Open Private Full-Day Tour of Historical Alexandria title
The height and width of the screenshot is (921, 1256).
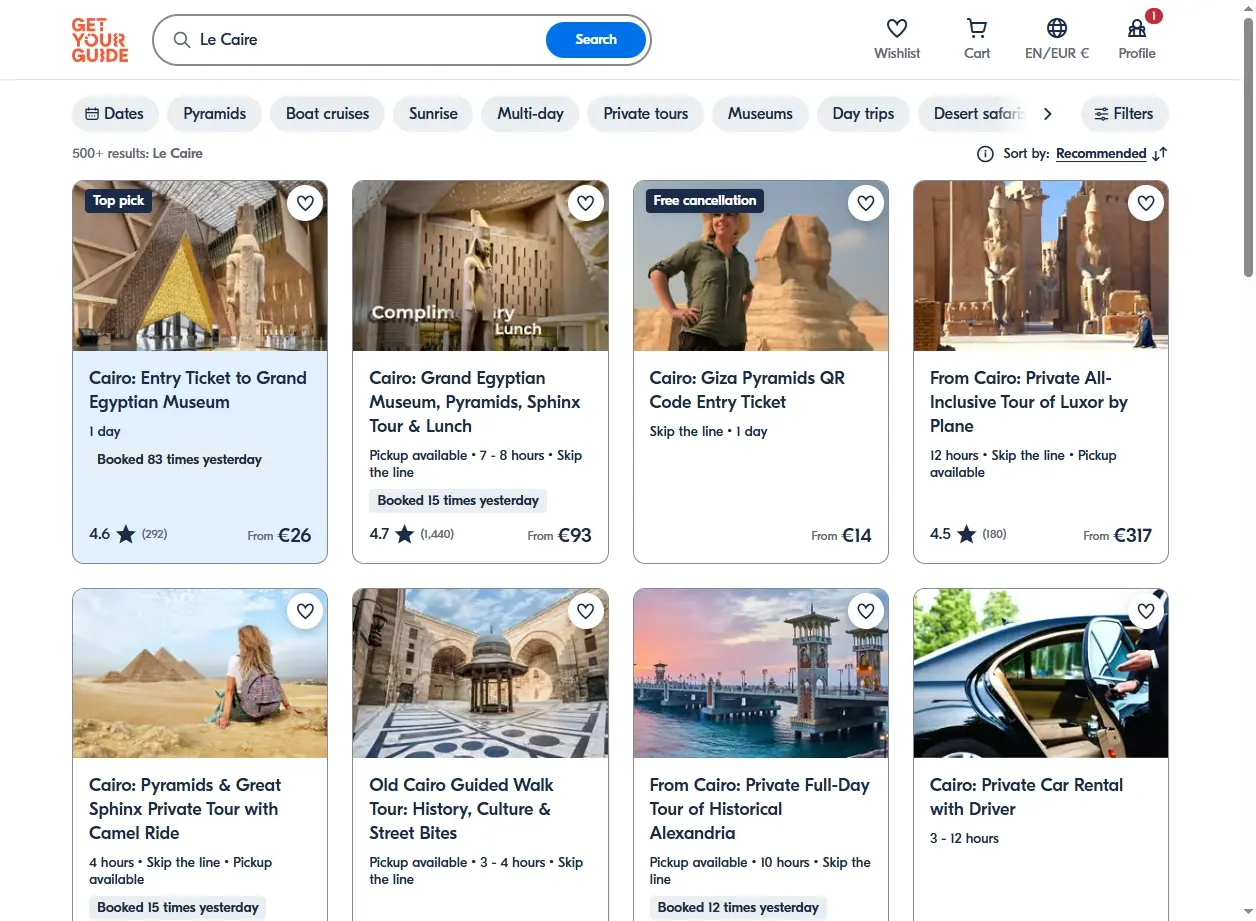click(x=759, y=809)
